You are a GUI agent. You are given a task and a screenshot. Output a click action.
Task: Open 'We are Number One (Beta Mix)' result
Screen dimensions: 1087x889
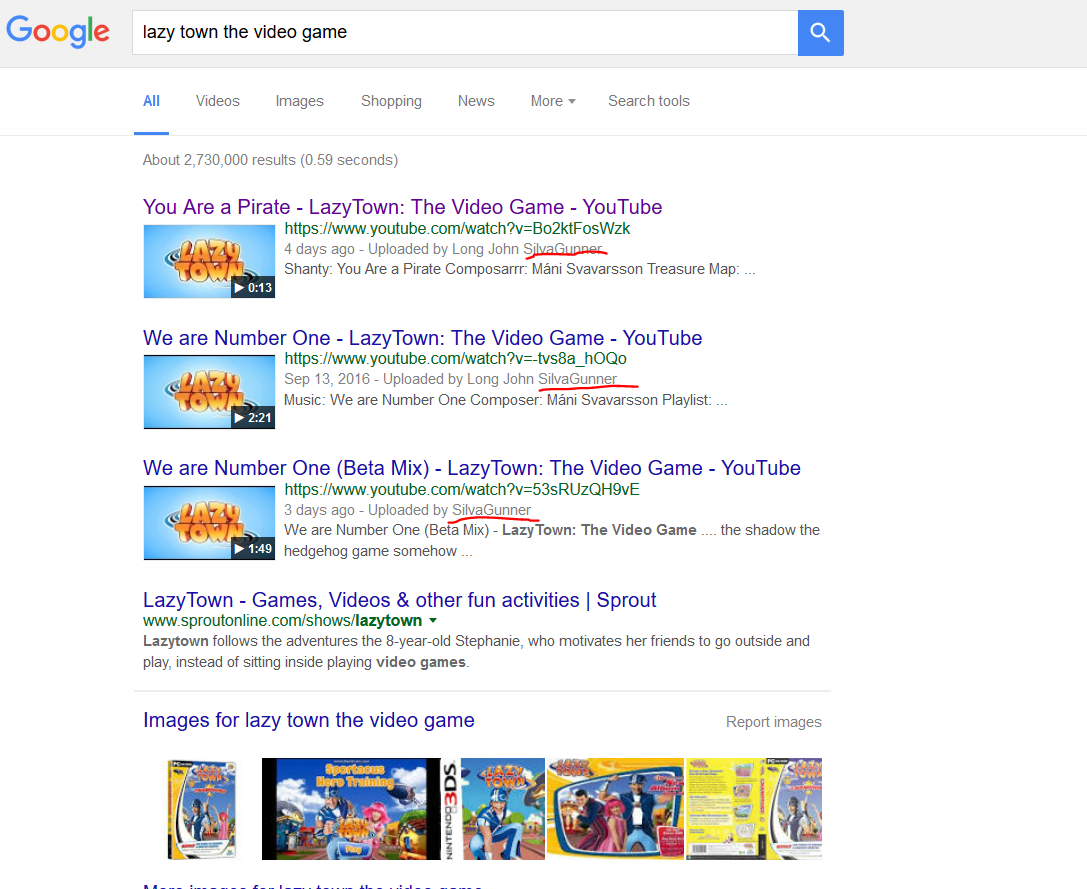click(x=472, y=468)
